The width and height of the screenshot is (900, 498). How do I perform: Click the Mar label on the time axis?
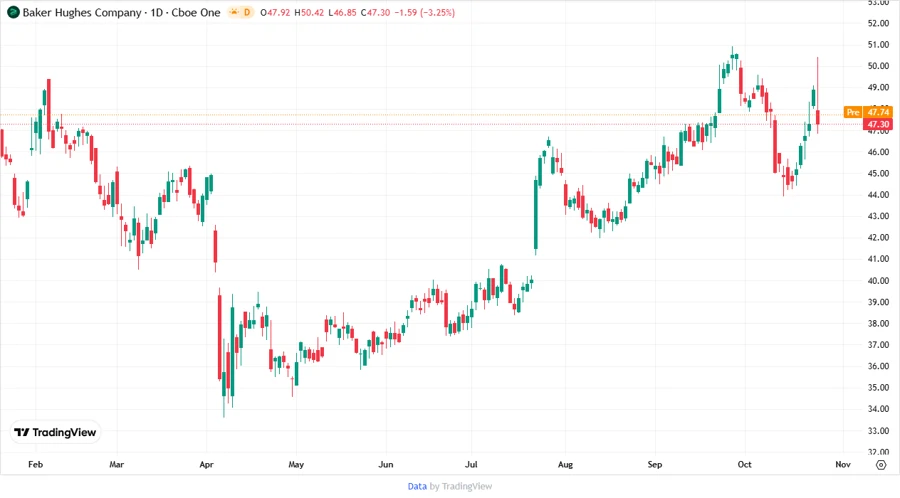click(x=117, y=464)
